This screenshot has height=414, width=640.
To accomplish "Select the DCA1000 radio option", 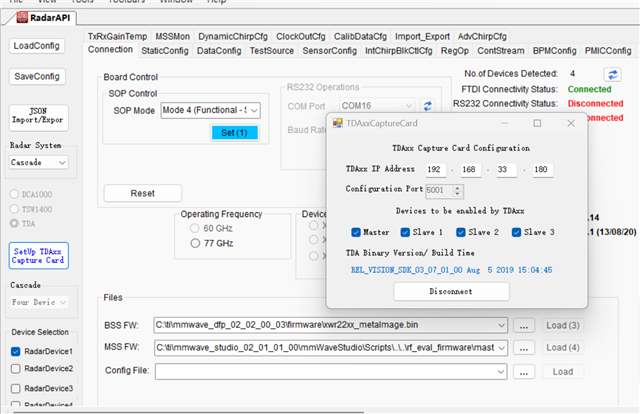I will [x=14, y=194].
